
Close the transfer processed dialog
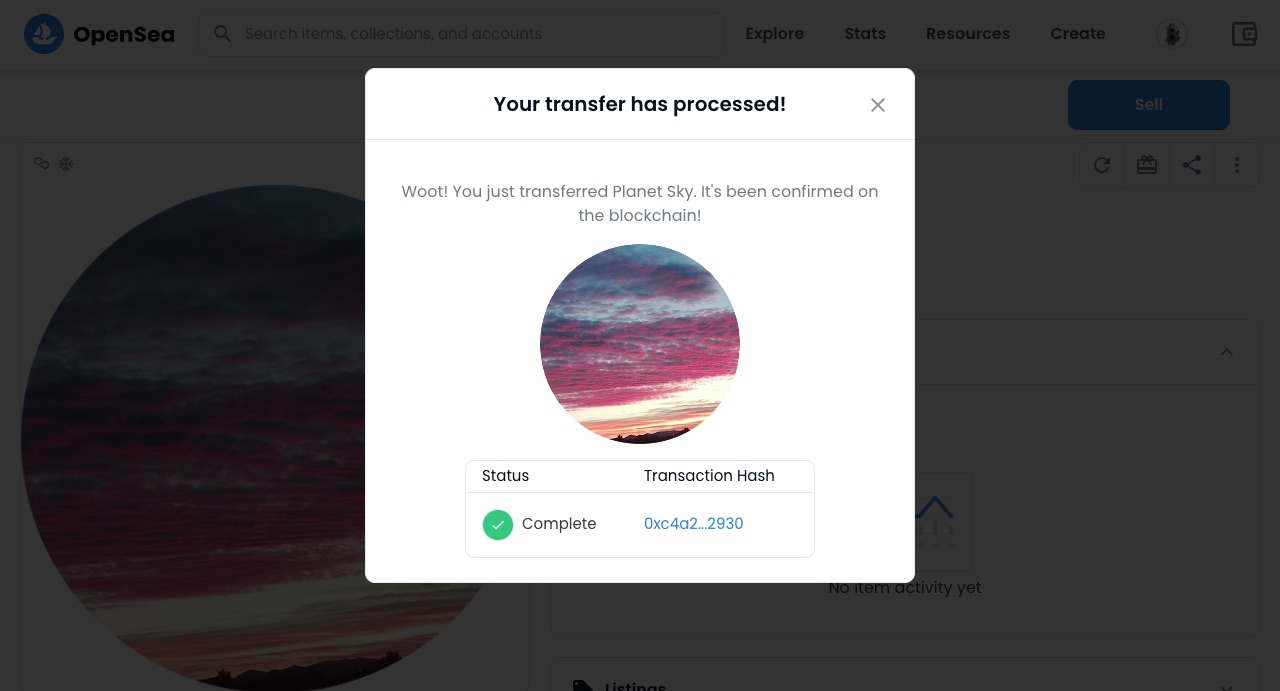click(x=878, y=105)
